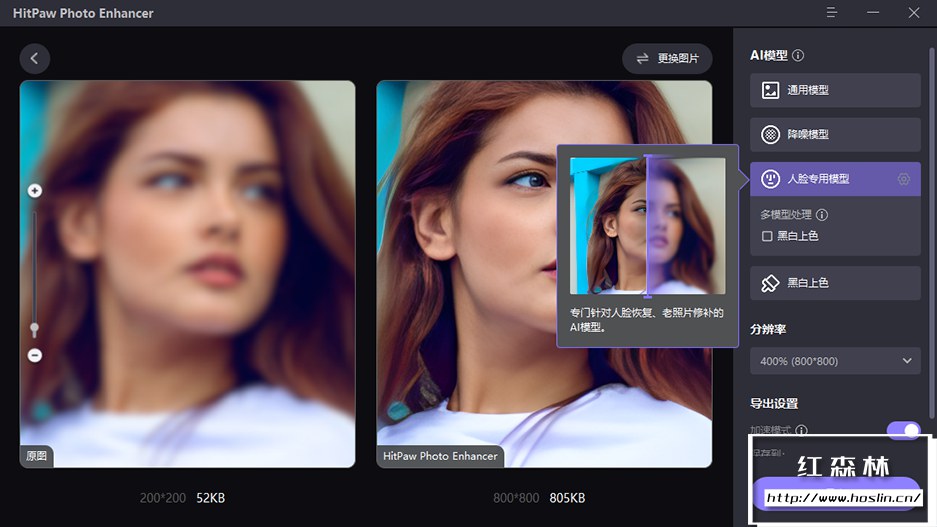The height and width of the screenshot is (527, 937).
Task: Click the 更换图片 replace image button
Action: point(667,59)
